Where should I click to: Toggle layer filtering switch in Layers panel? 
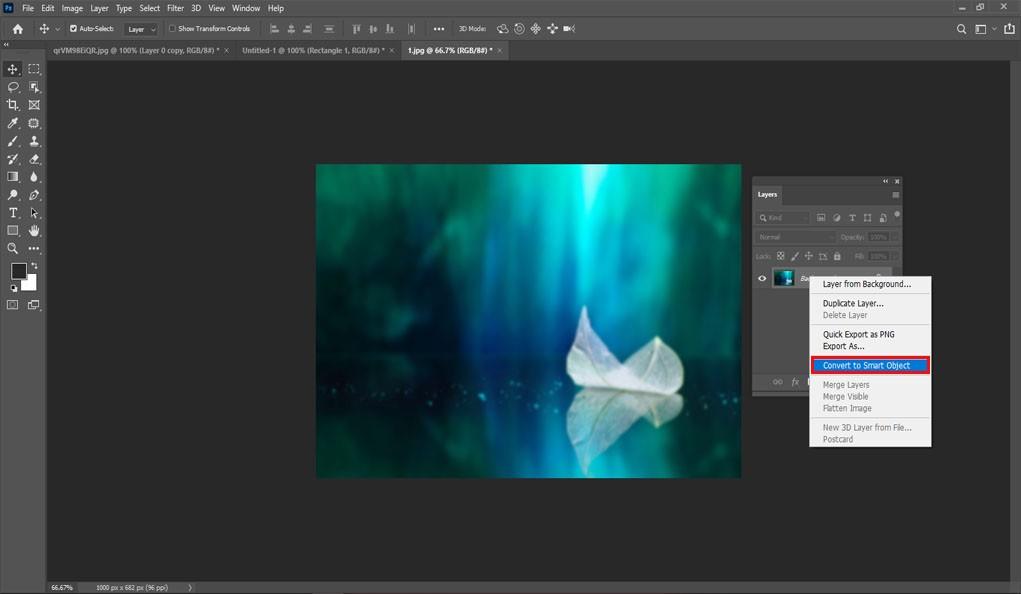click(897, 214)
